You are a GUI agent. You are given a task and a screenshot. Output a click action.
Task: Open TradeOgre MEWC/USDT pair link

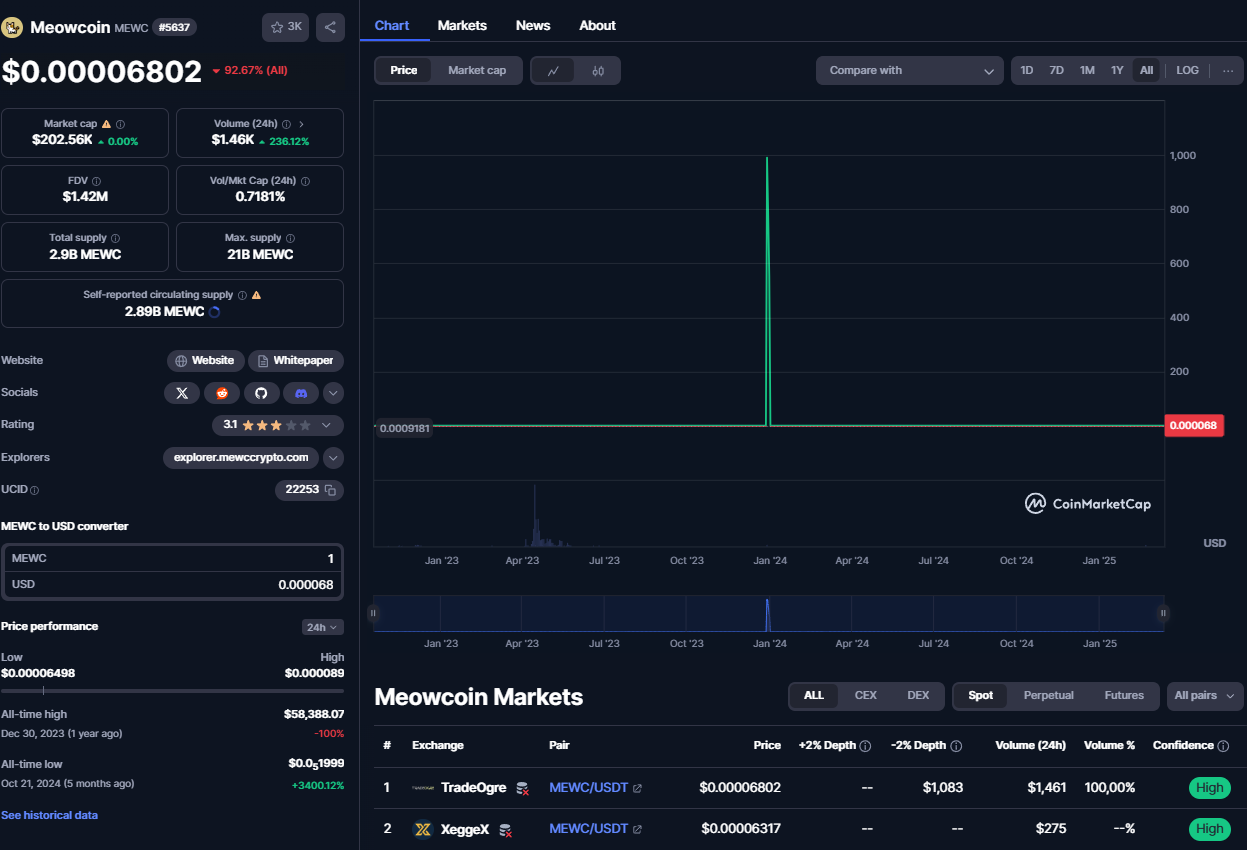[x=588, y=788]
